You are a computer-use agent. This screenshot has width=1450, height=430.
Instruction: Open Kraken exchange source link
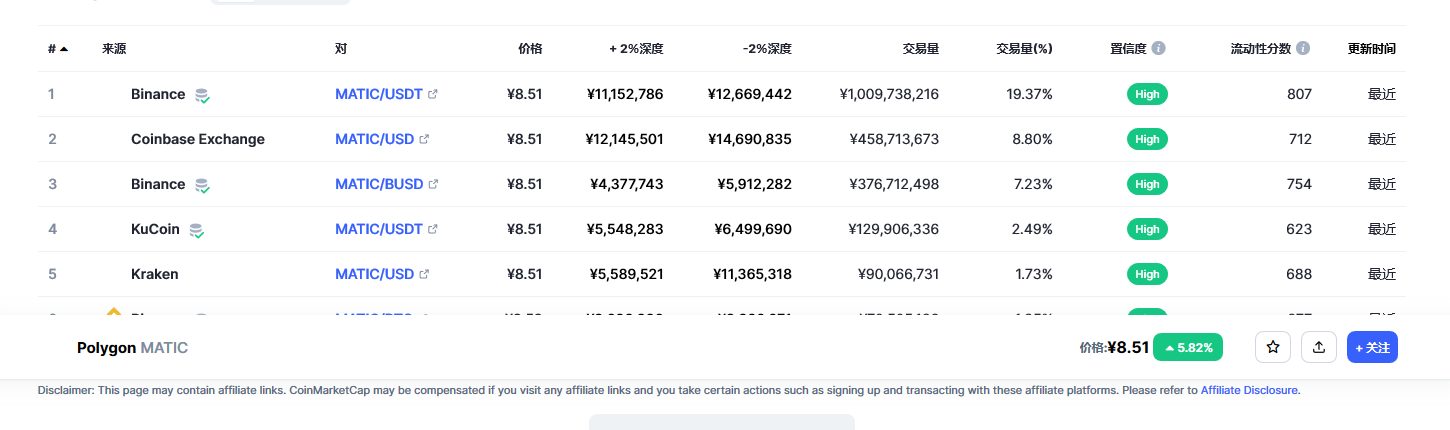(x=155, y=274)
